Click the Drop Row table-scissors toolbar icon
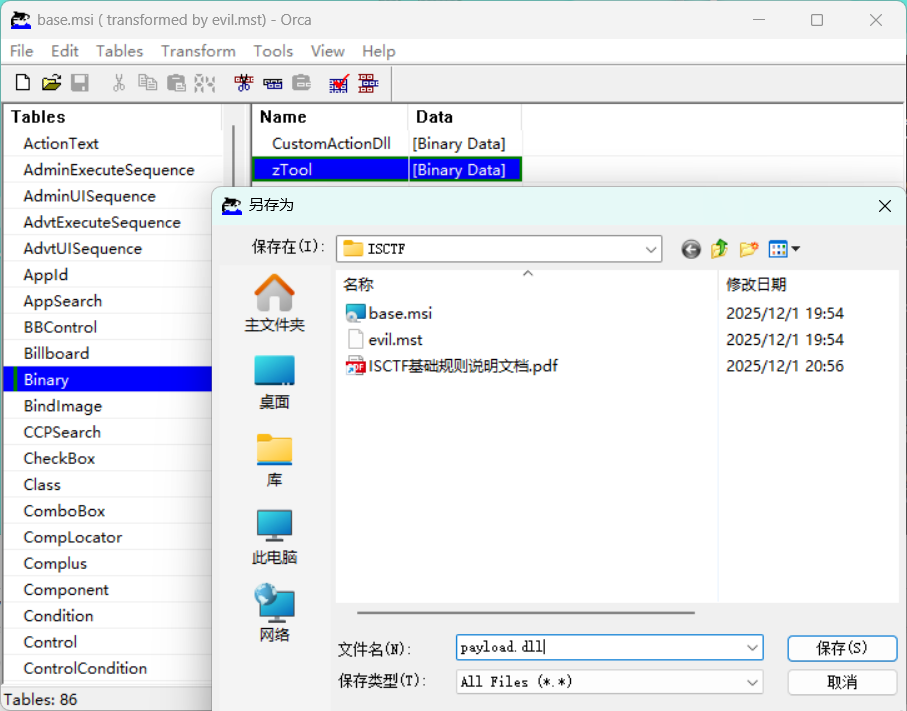 243,83
